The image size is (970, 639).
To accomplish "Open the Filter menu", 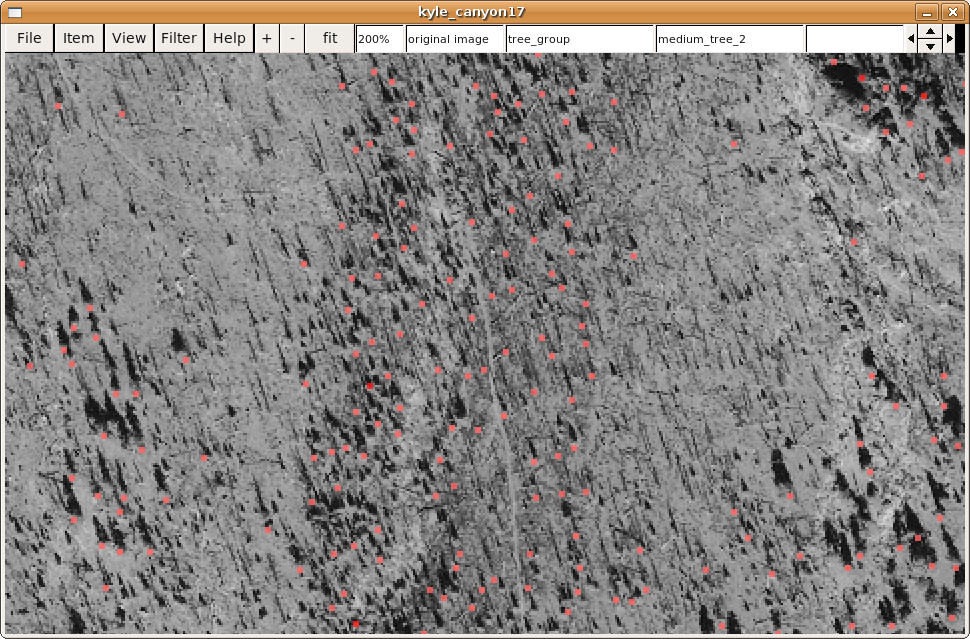I will click(x=179, y=38).
